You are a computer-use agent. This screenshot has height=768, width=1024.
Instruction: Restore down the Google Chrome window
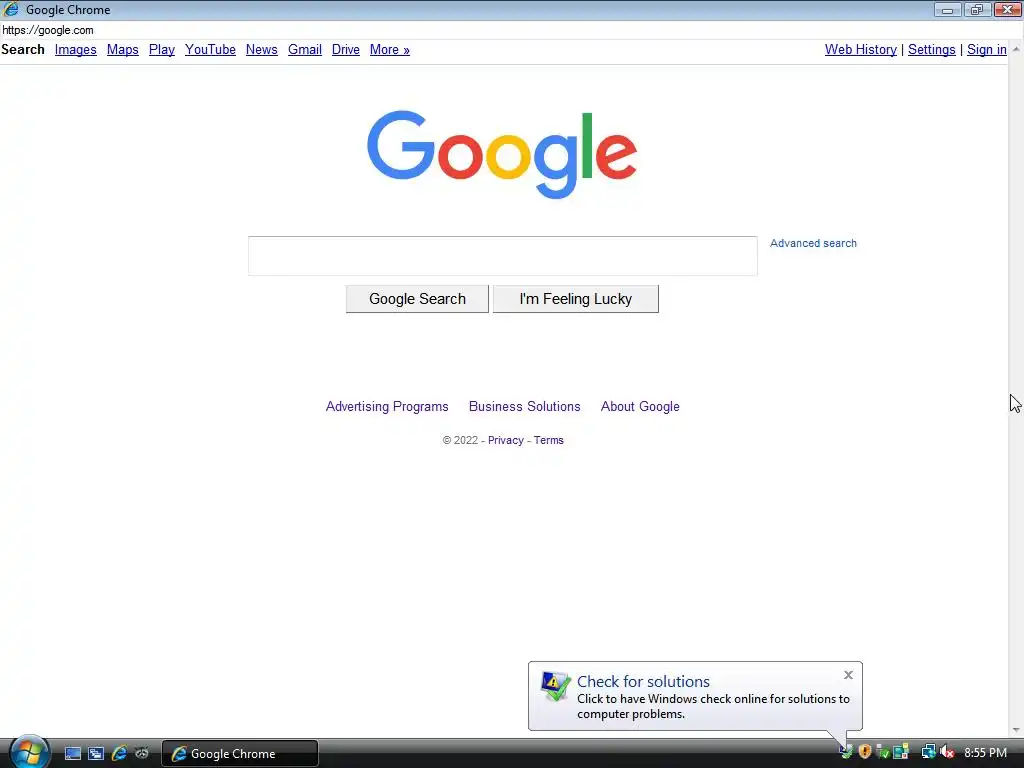(x=977, y=10)
